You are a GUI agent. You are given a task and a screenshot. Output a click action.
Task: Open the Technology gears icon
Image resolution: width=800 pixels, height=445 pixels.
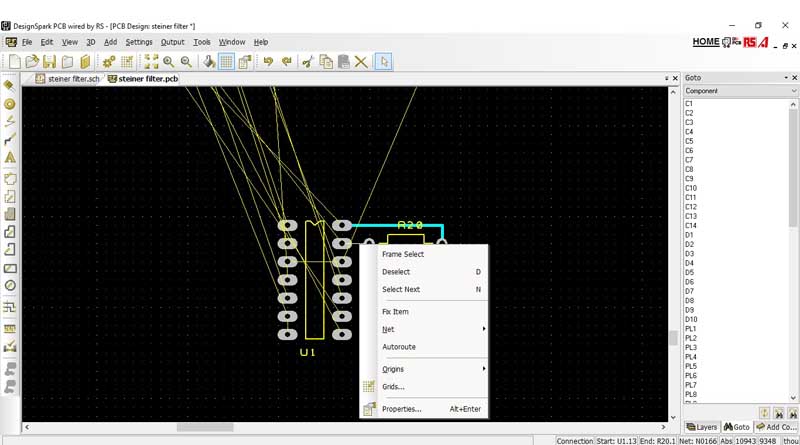tap(109, 62)
